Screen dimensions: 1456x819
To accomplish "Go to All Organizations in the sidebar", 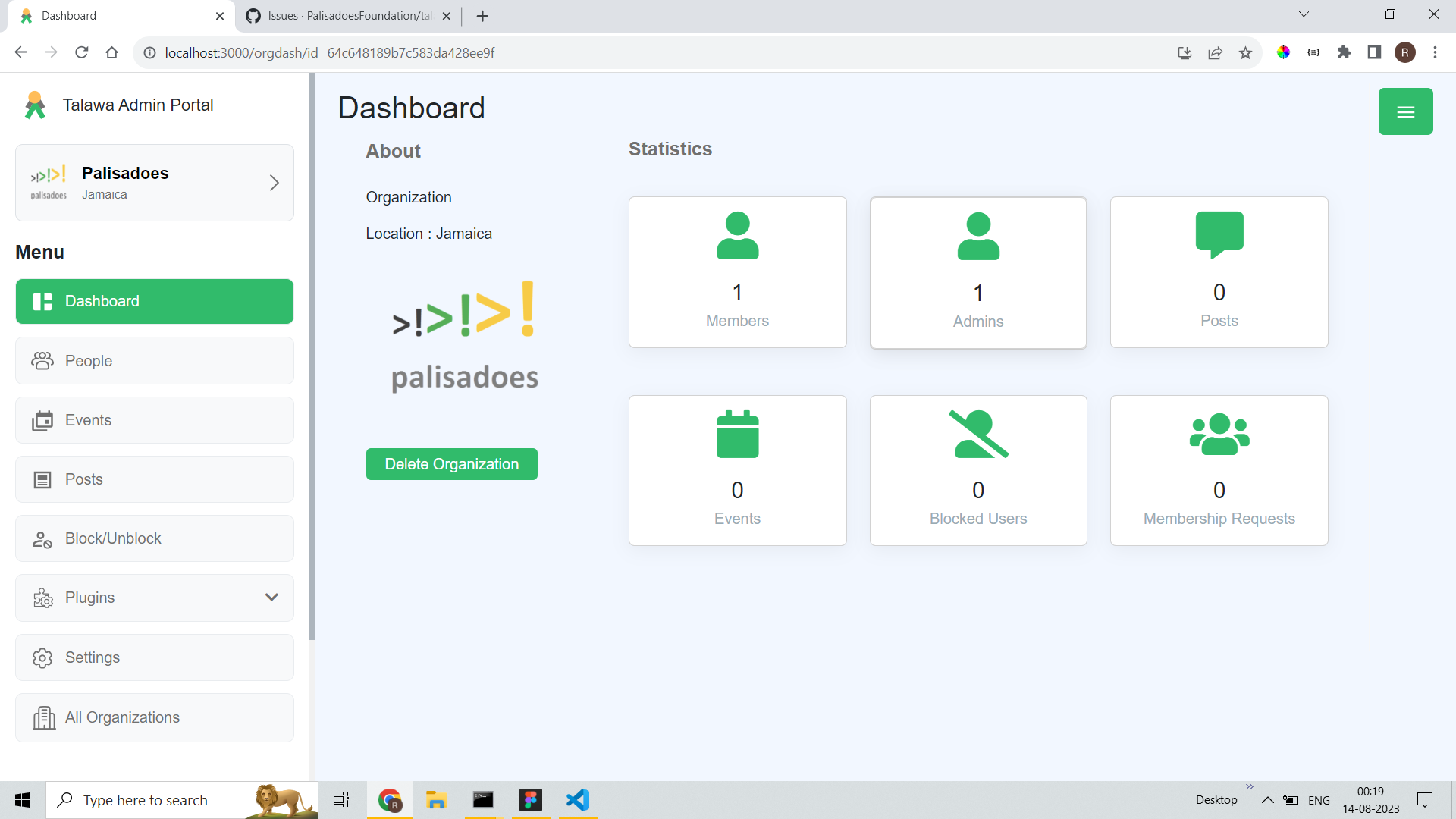I will click(x=155, y=717).
